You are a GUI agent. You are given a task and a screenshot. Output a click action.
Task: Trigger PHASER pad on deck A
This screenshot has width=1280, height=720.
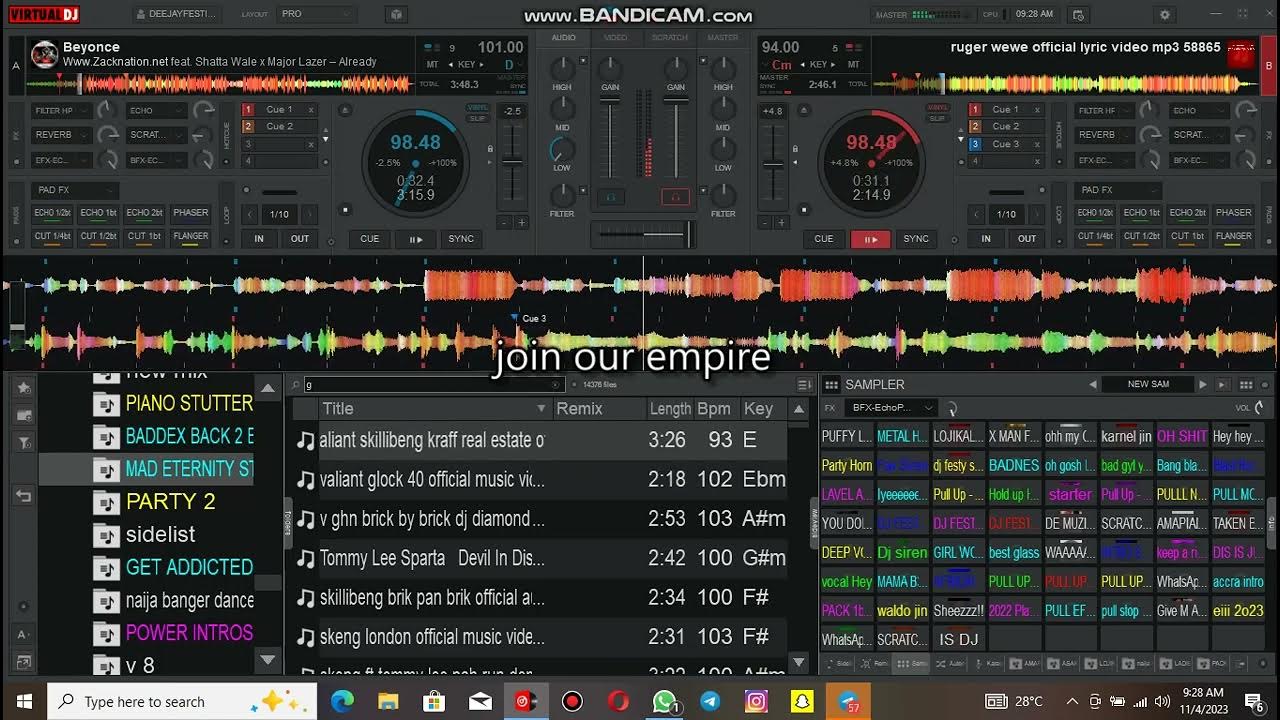190,213
